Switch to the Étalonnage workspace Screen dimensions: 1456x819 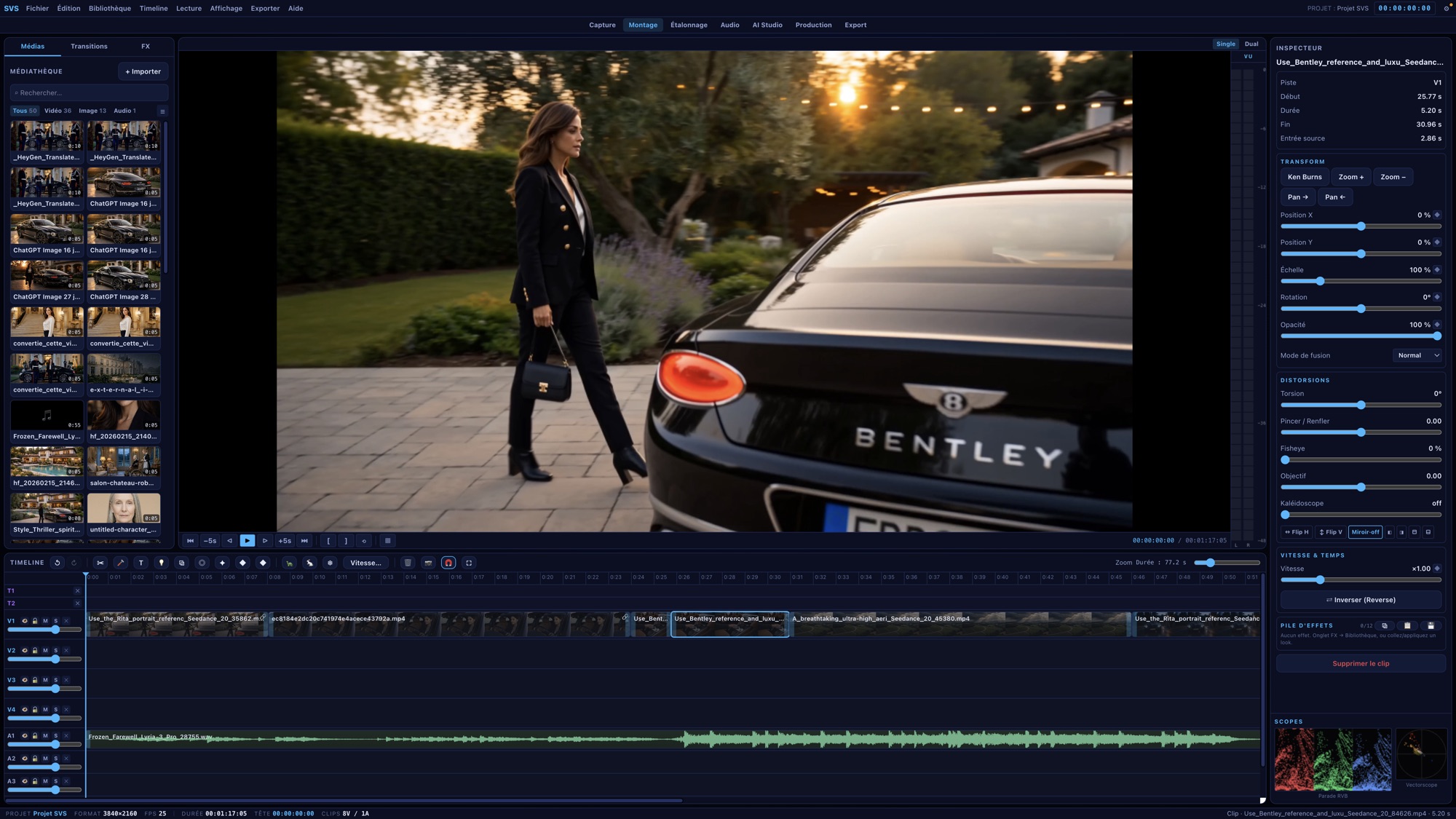coord(689,25)
